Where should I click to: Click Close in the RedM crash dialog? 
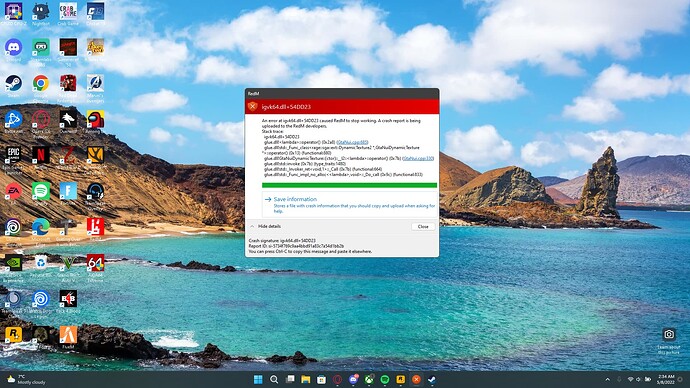tap(423, 227)
